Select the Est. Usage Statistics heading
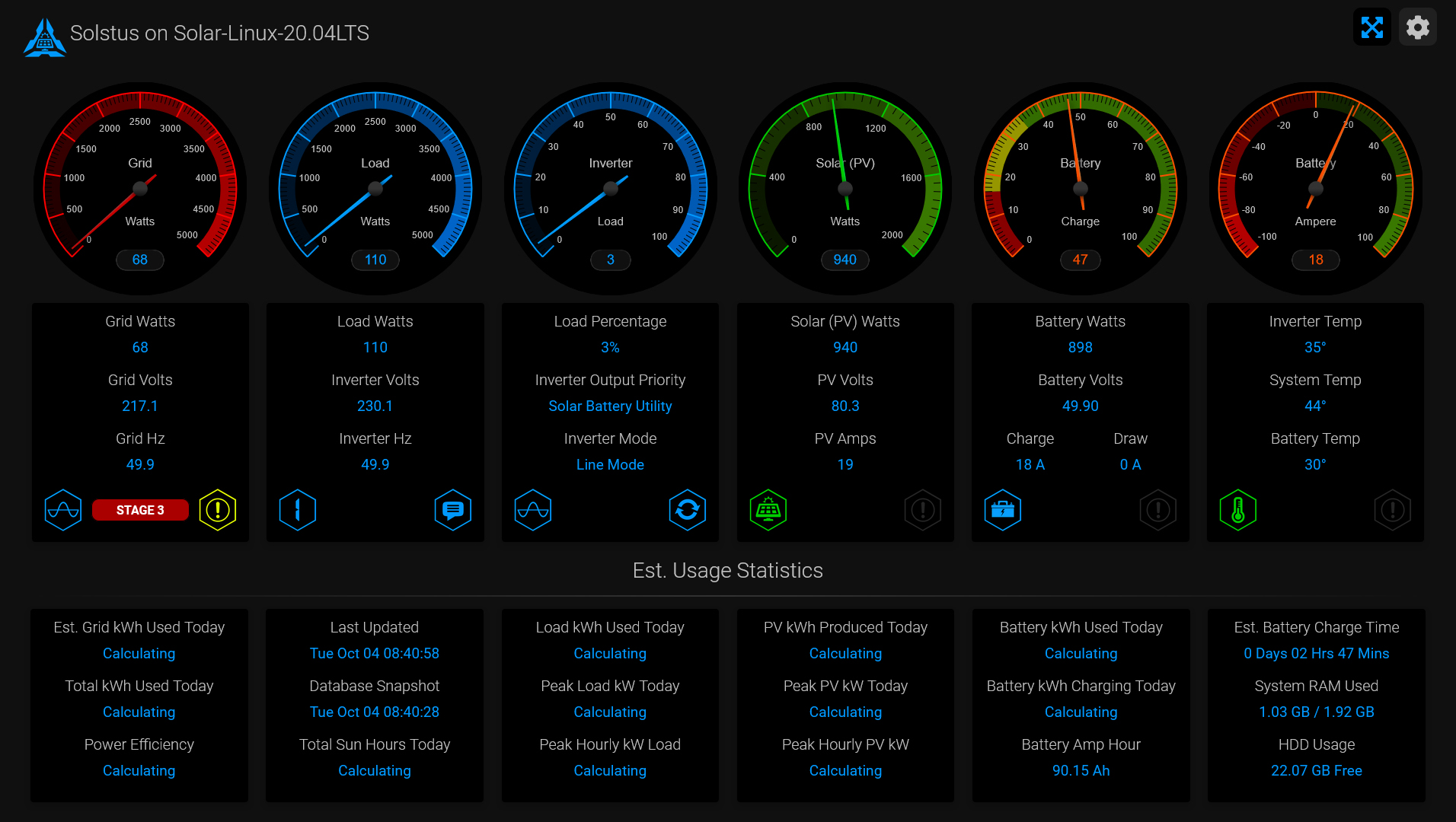 (x=728, y=570)
